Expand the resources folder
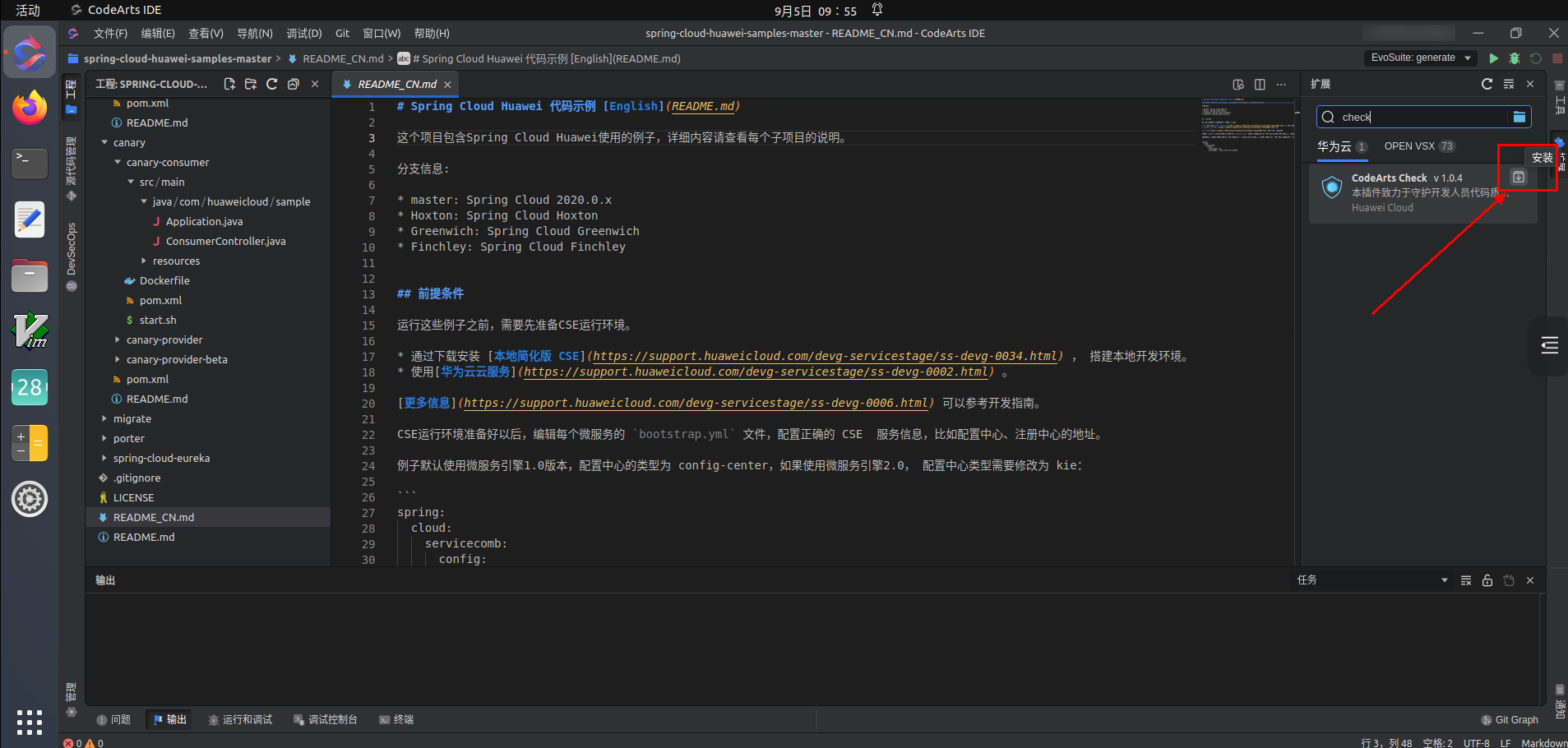The height and width of the screenshot is (748, 1568). tap(144, 261)
